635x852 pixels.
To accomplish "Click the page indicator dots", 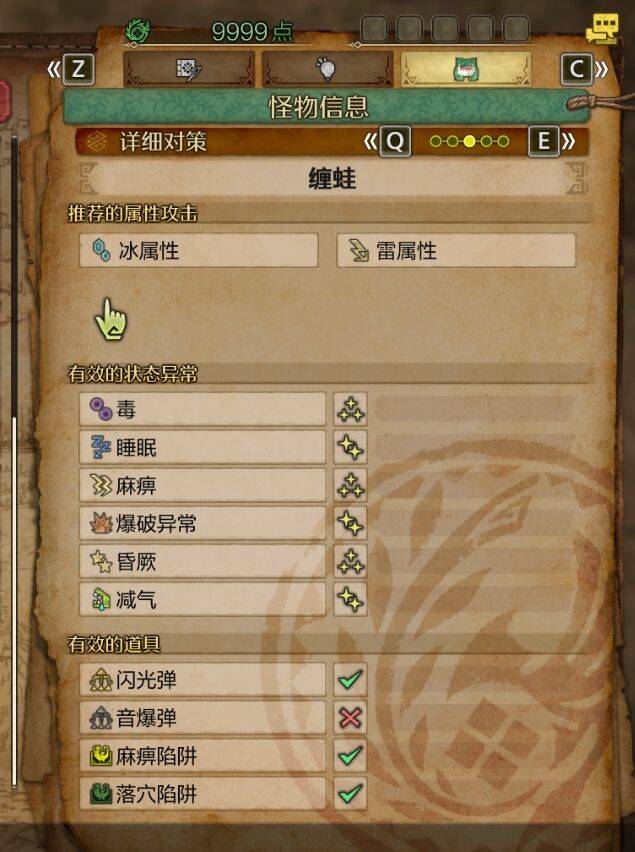I will pyautogui.click(x=469, y=142).
